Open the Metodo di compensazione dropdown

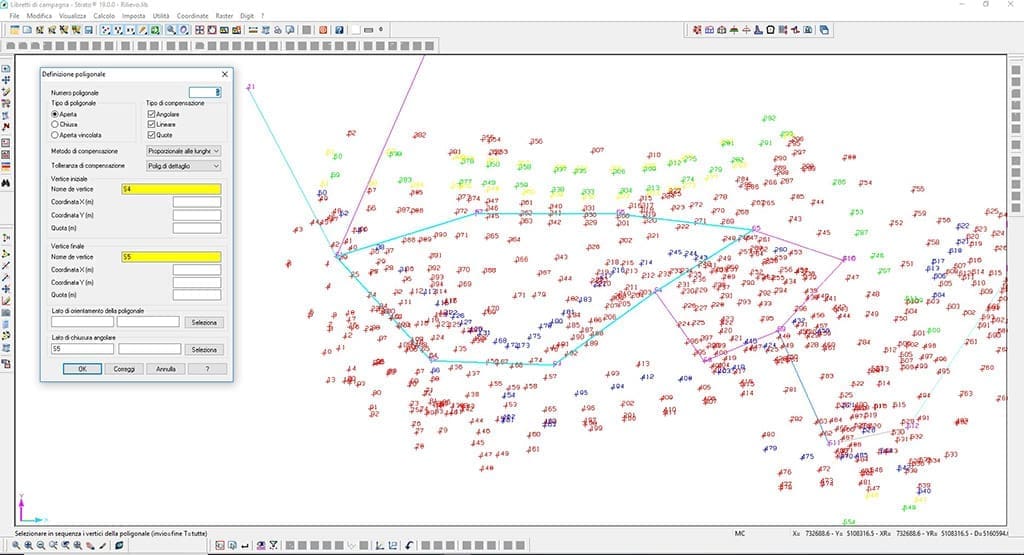[x=184, y=151]
